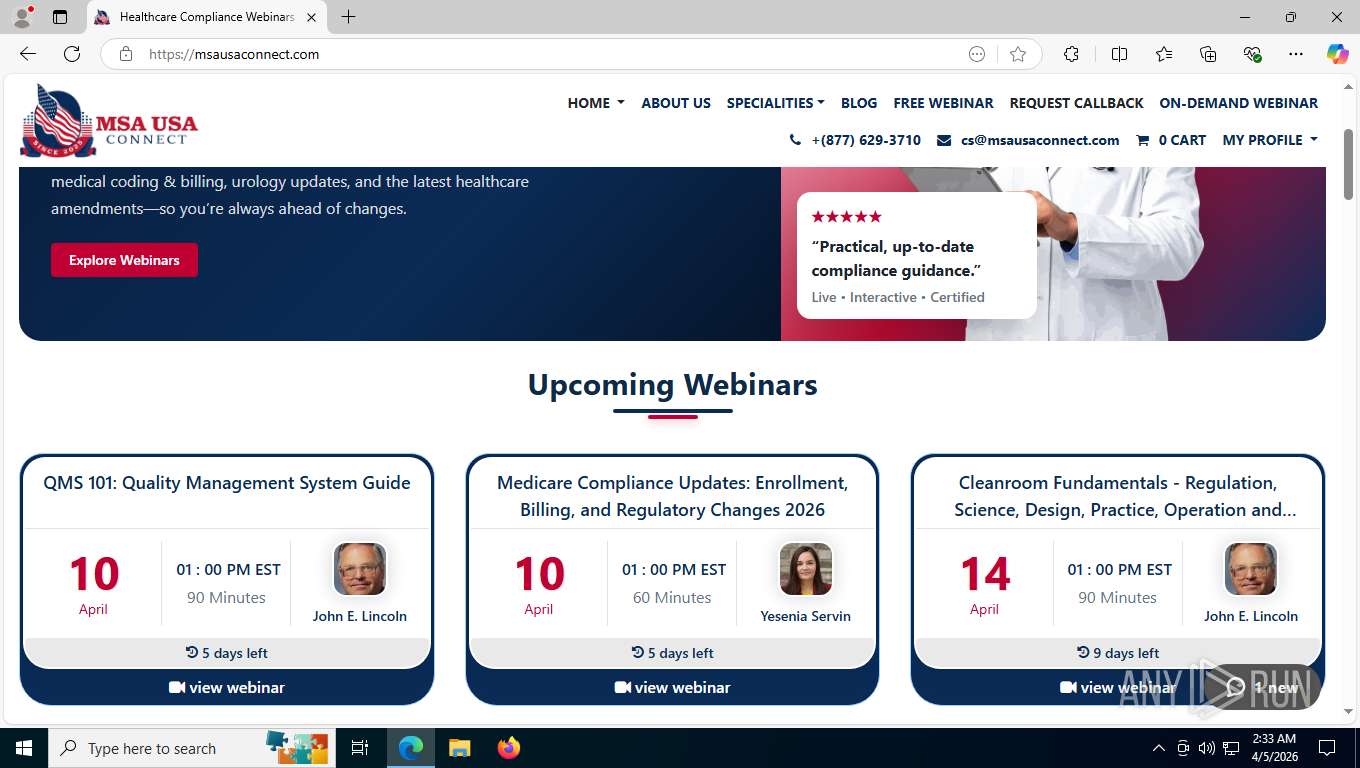Open the Tab actions menu icon
Image resolution: width=1360 pixels, height=768 pixels.
[x=60, y=17]
